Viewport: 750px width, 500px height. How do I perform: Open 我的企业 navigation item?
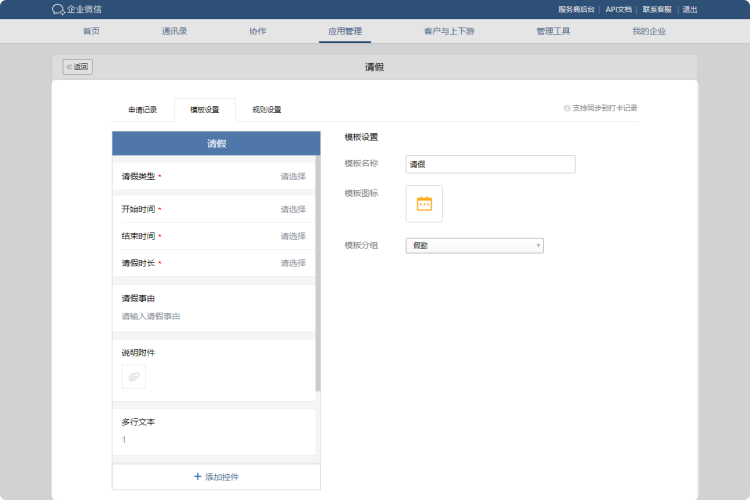[x=649, y=31]
